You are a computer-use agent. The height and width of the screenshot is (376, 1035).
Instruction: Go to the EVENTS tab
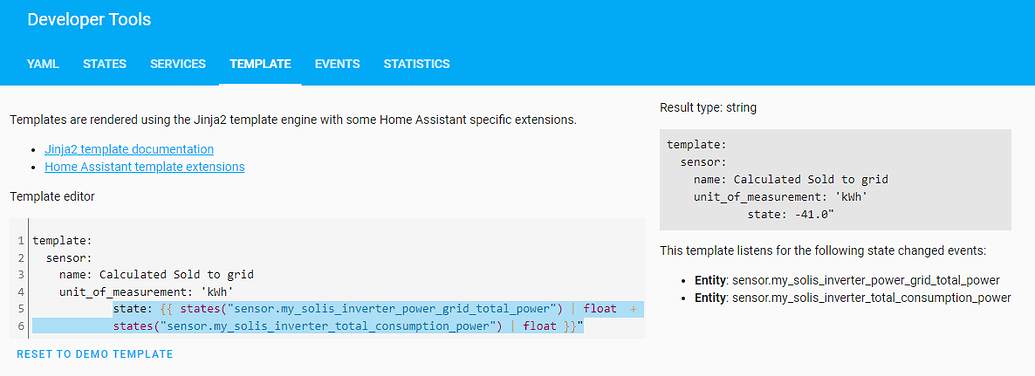click(x=337, y=64)
